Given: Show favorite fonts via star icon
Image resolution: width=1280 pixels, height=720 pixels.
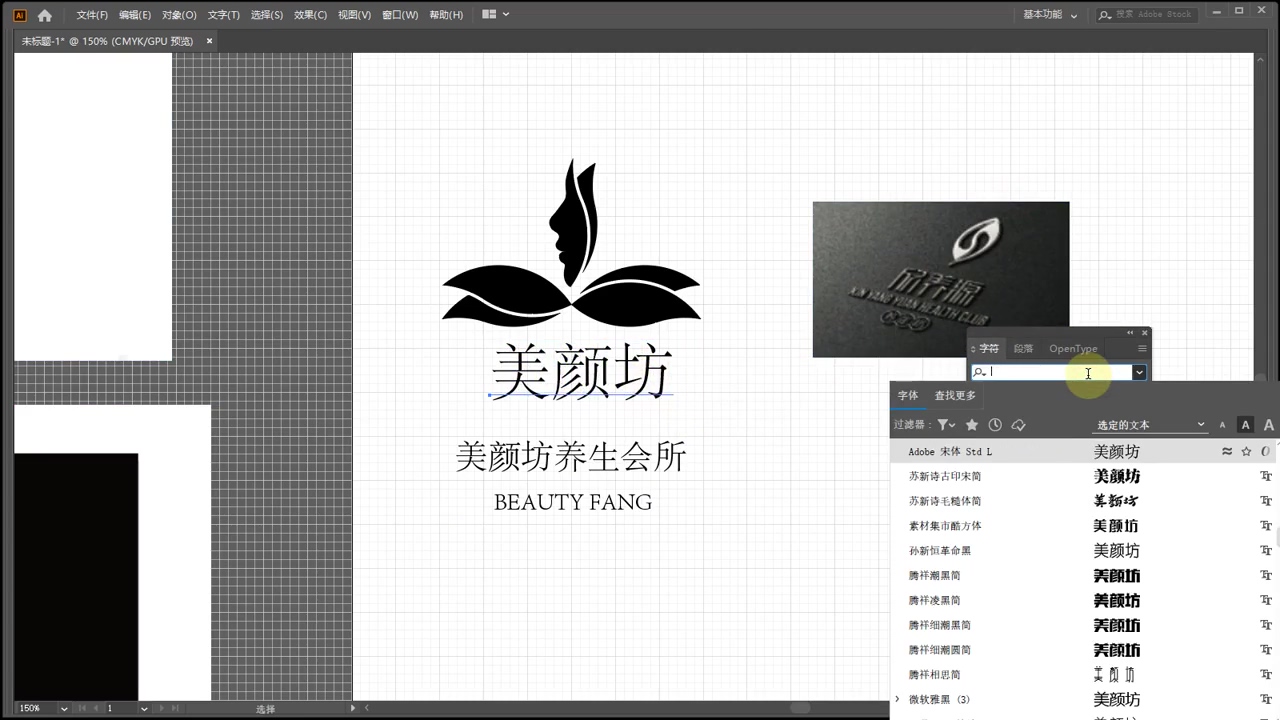Looking at the screenshot, I should [971, 425].
